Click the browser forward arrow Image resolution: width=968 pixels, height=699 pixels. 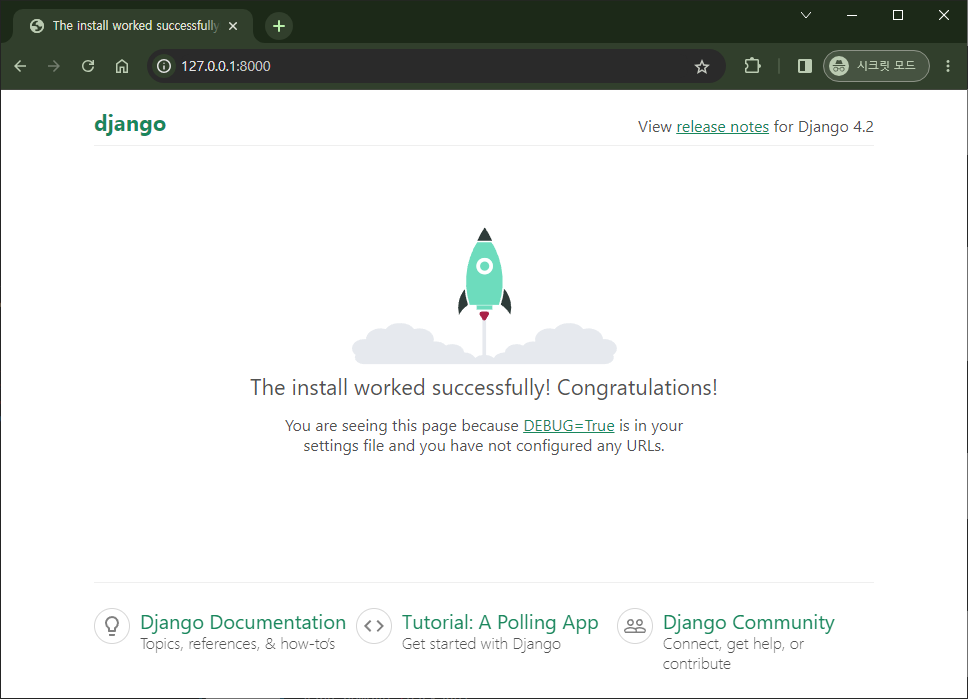click(x=54, y=66)
